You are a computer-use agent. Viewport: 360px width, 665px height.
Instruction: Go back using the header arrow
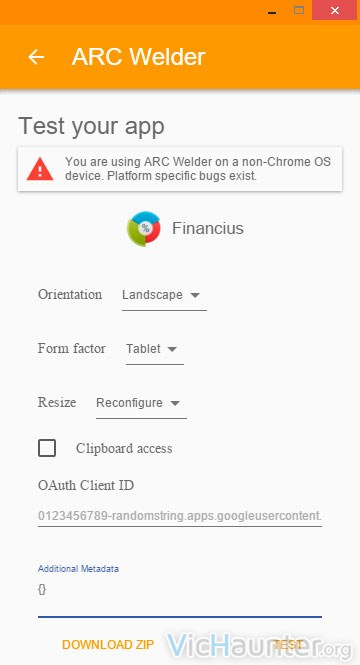point(36,57)
